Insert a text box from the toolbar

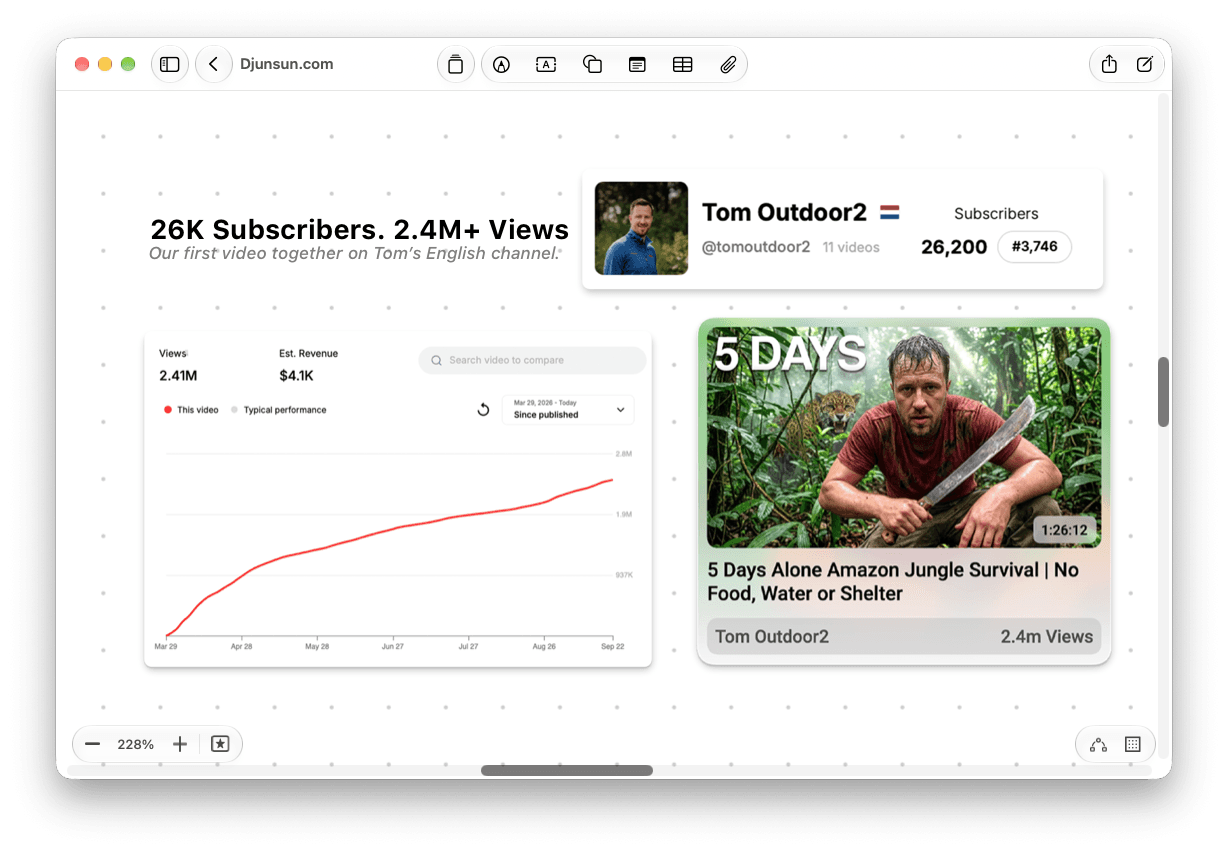click(546, 64)
